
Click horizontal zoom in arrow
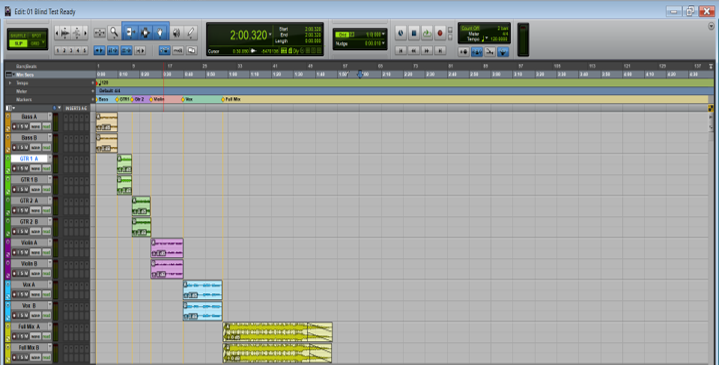pos(85,33)
